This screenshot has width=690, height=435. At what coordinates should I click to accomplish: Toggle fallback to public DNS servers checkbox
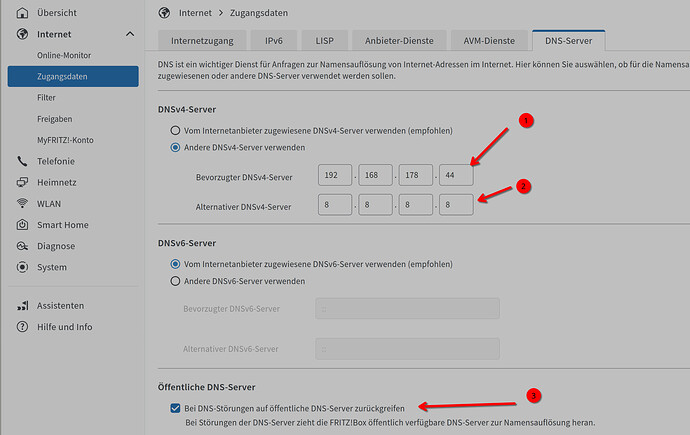coord(175,408)
